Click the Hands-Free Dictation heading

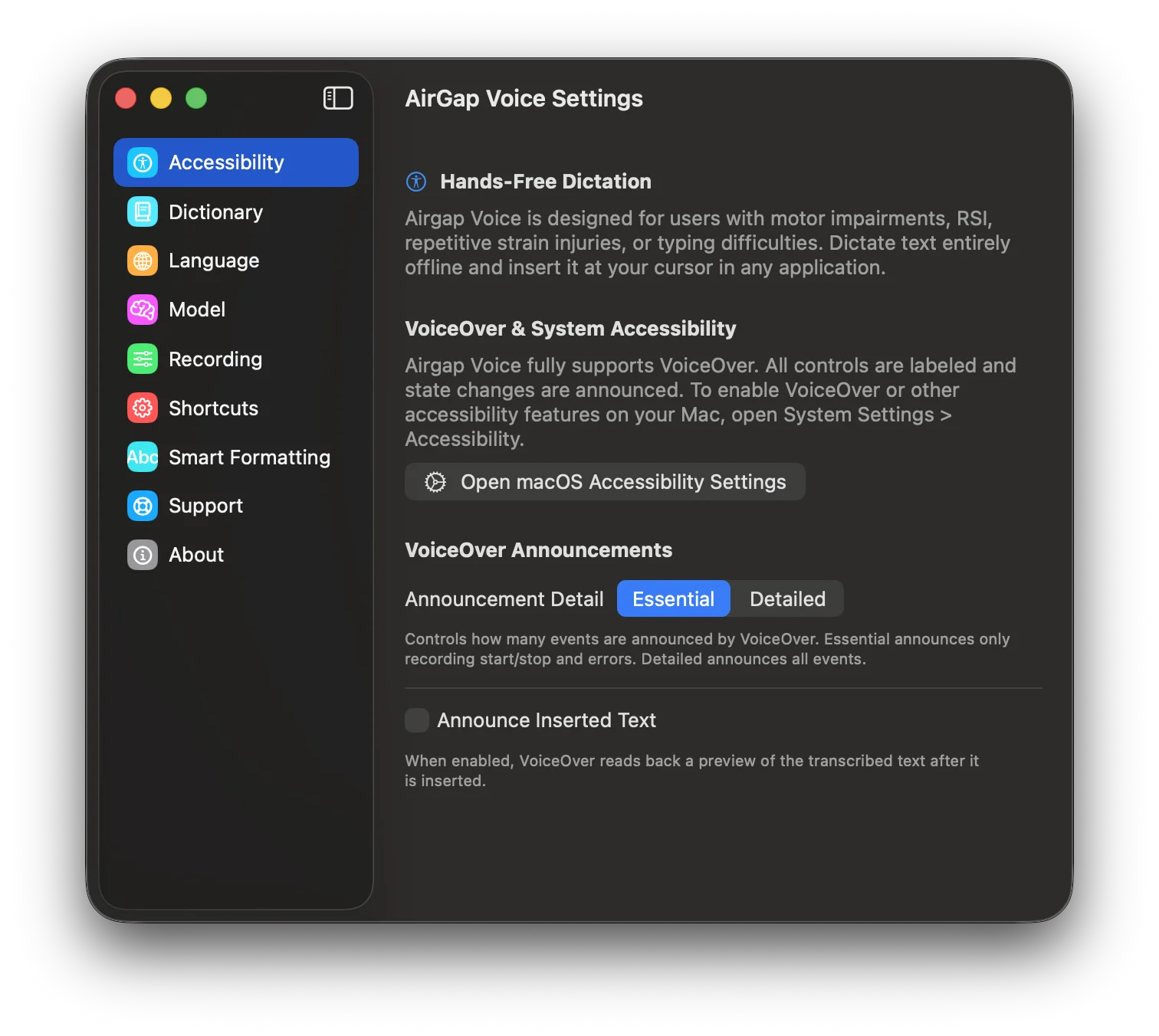click(x=546, y=182)
